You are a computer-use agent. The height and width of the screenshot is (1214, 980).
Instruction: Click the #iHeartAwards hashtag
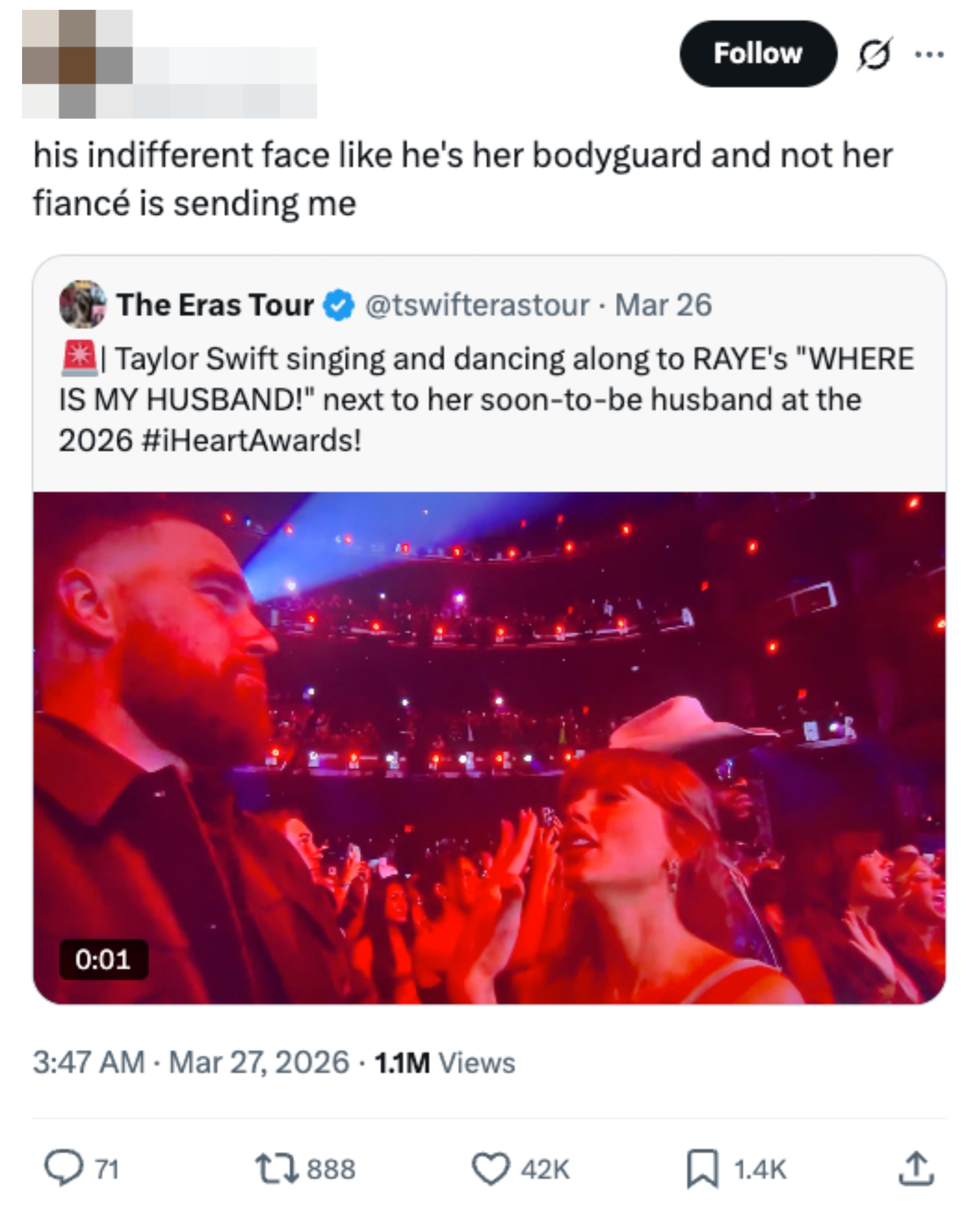251,440
